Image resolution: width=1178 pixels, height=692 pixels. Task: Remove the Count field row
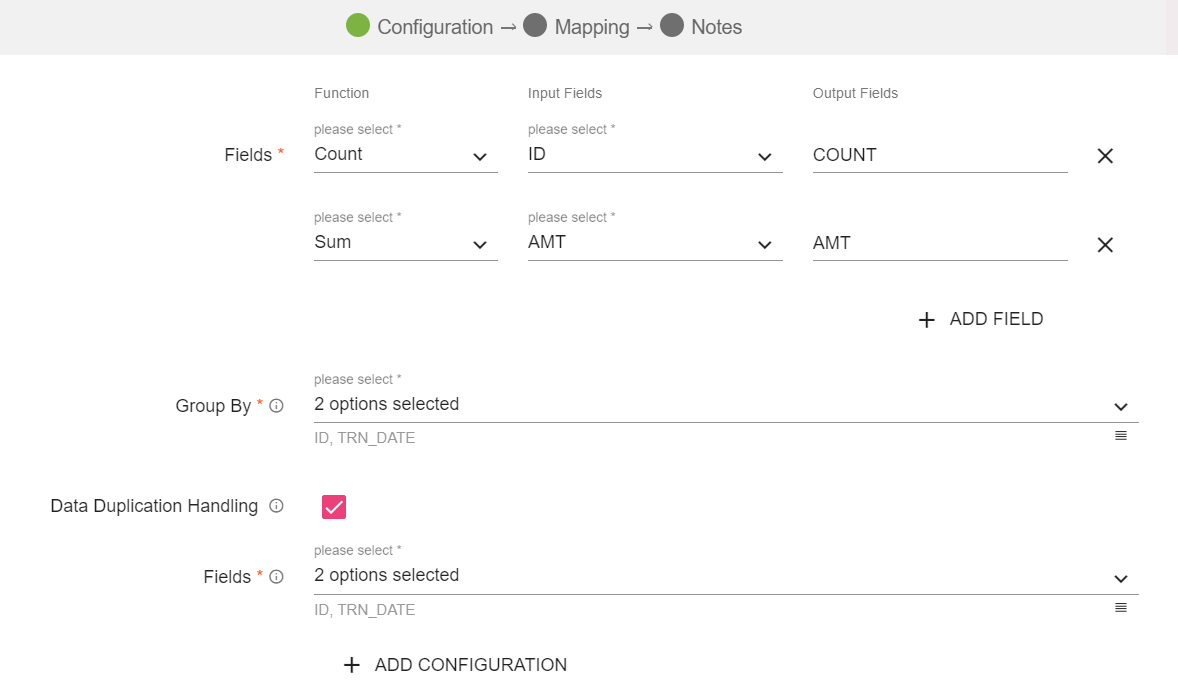tap(1105, 156)
